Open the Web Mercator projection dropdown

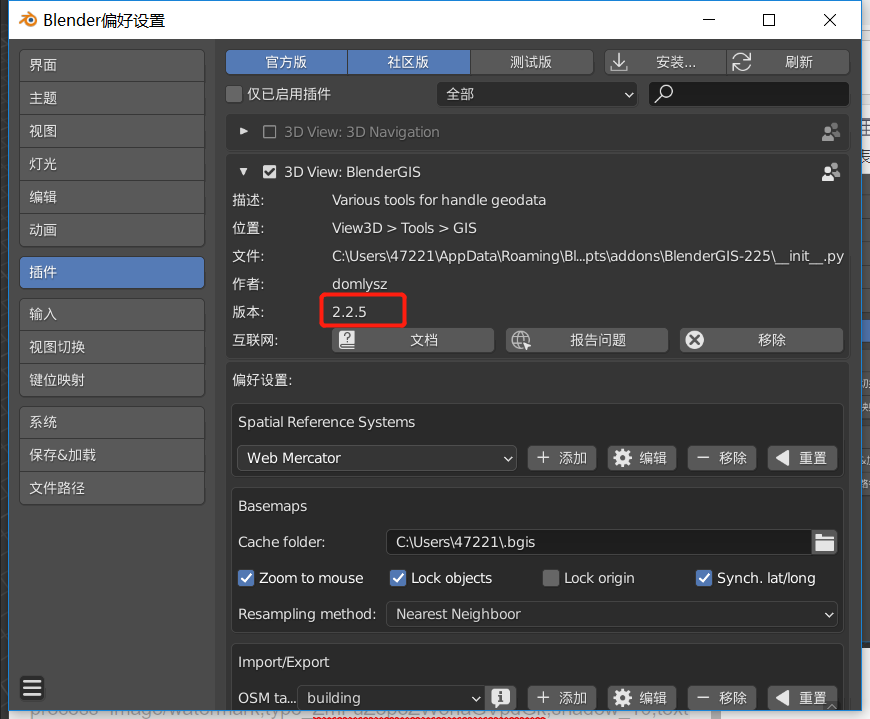pos(377,458)
